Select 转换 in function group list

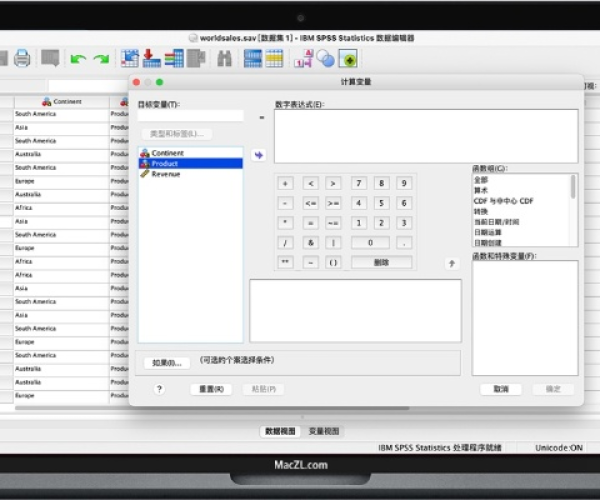pos(481,211)
